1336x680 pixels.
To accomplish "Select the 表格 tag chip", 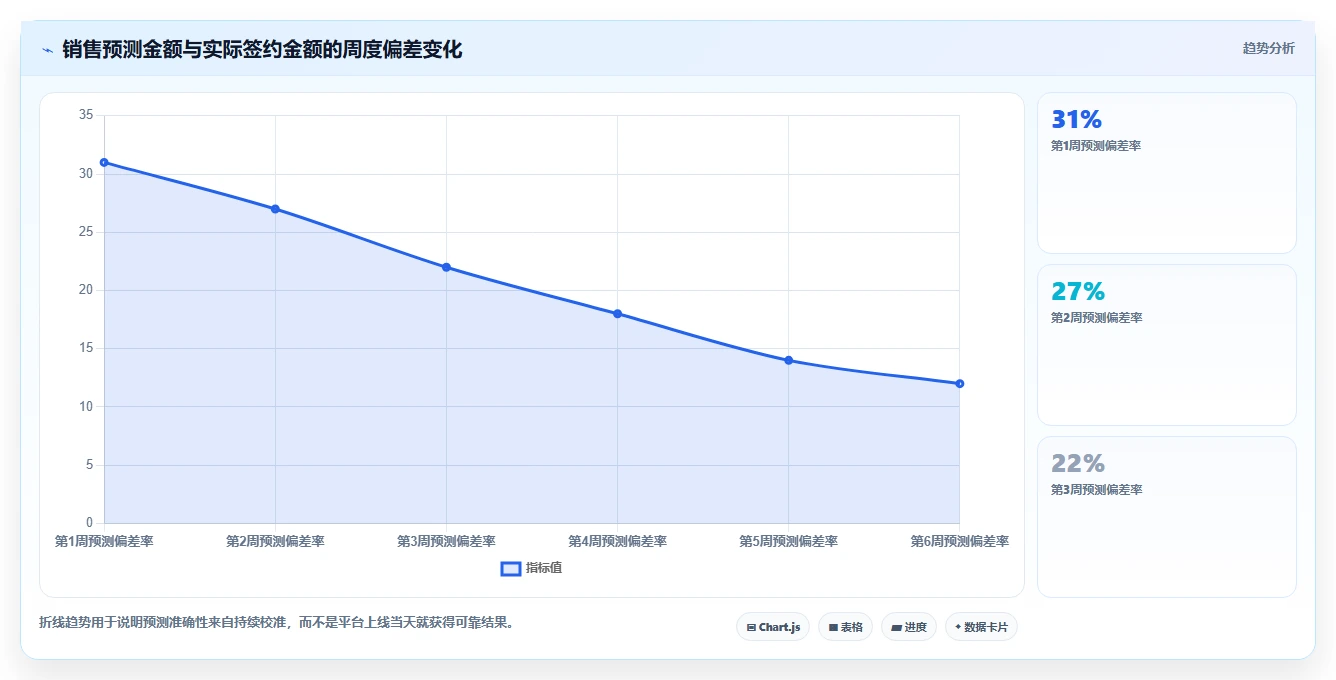I will pyautogui.click(x=845, y=627).
